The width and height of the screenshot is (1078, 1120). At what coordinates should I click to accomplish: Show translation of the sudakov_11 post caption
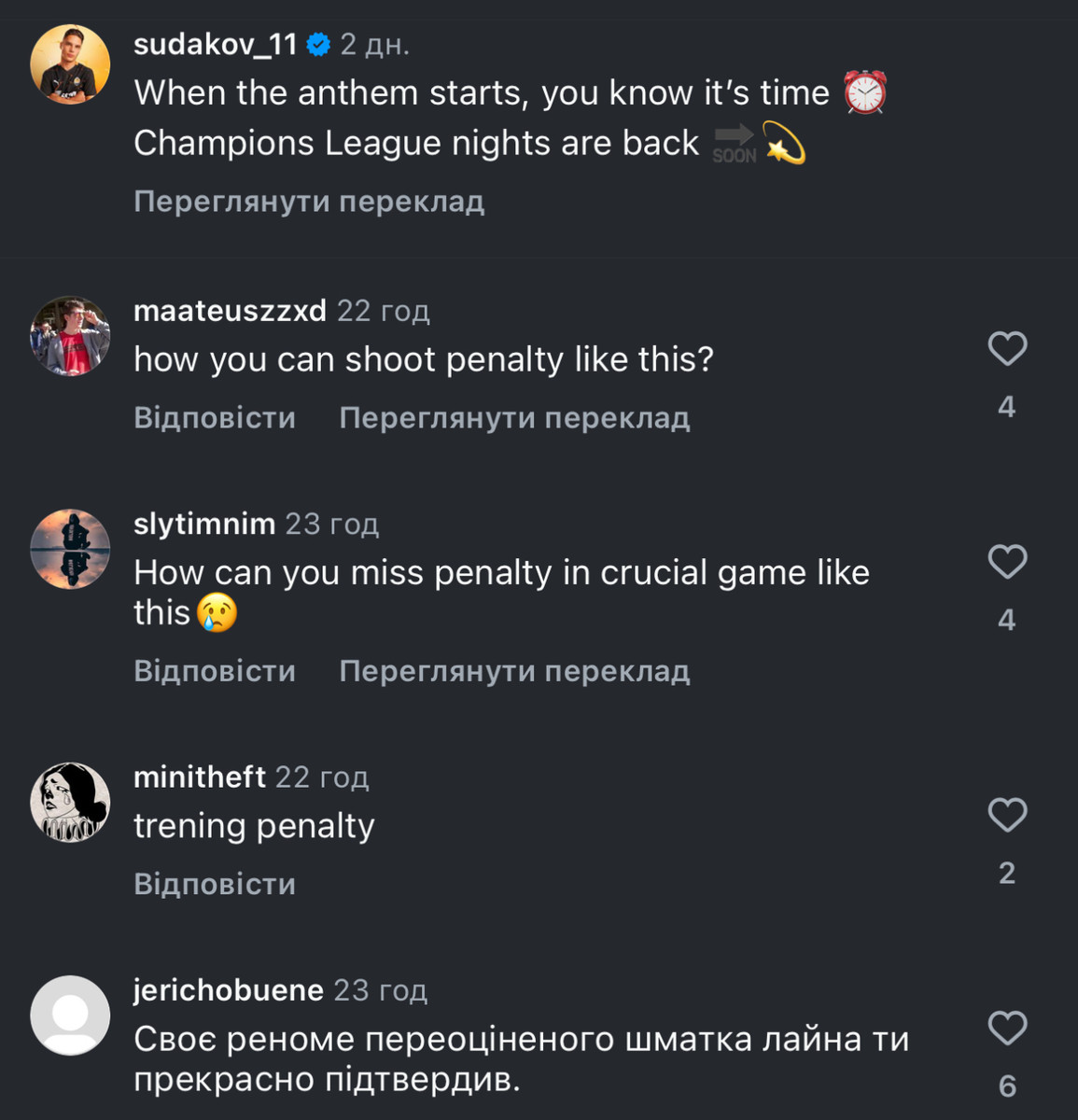309,202
